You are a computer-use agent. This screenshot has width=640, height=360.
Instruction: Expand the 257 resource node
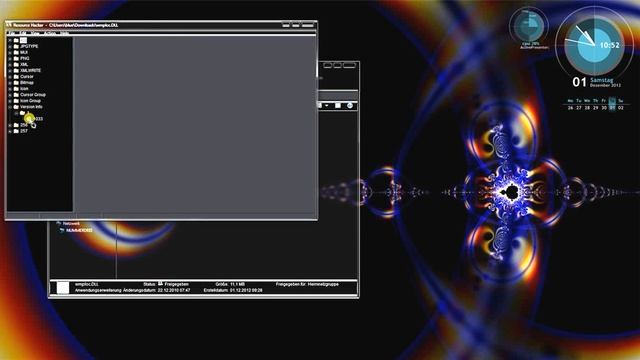10,131
